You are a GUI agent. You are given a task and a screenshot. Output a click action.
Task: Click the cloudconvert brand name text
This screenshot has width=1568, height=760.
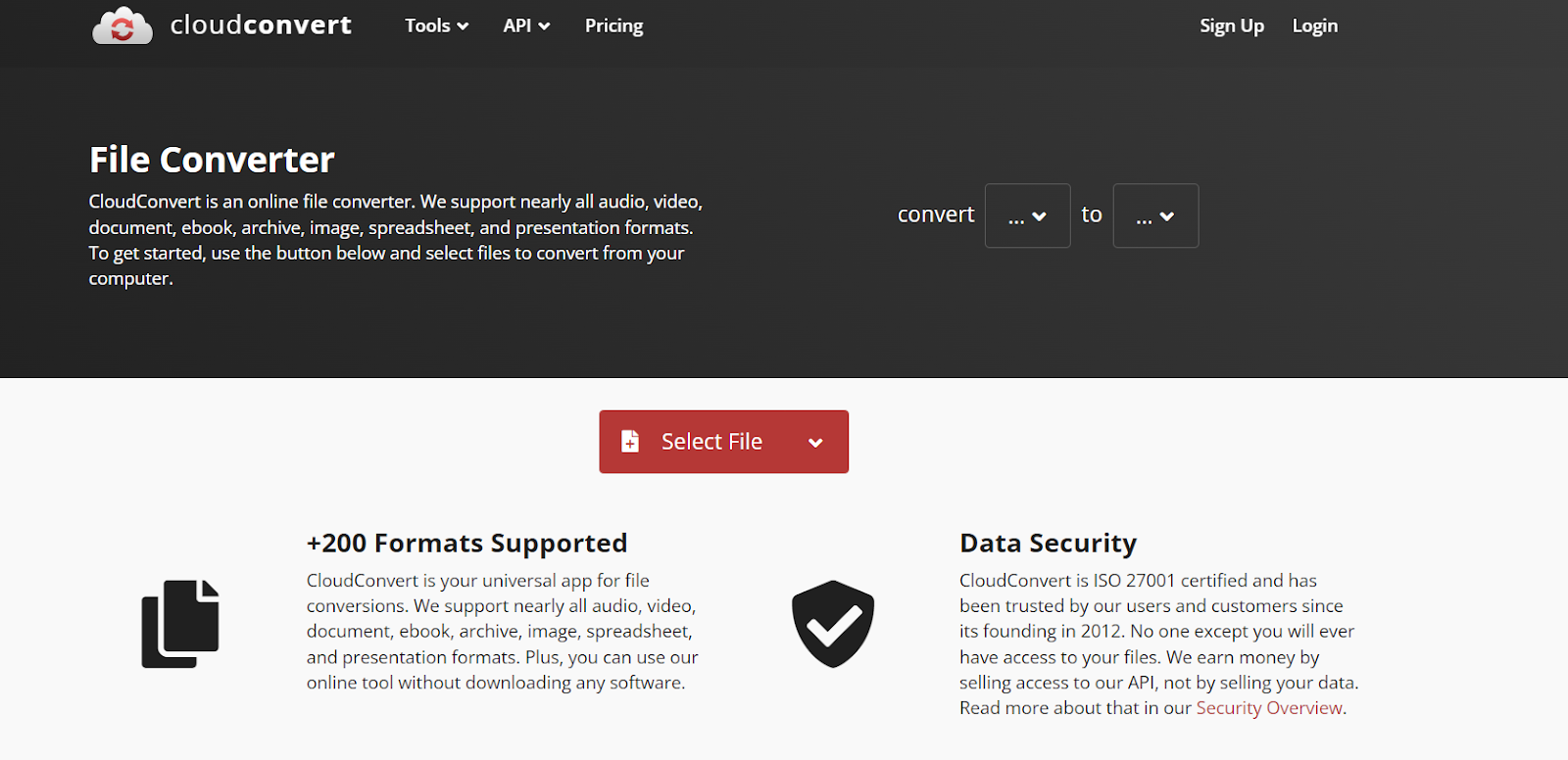(x=261, y=24)
